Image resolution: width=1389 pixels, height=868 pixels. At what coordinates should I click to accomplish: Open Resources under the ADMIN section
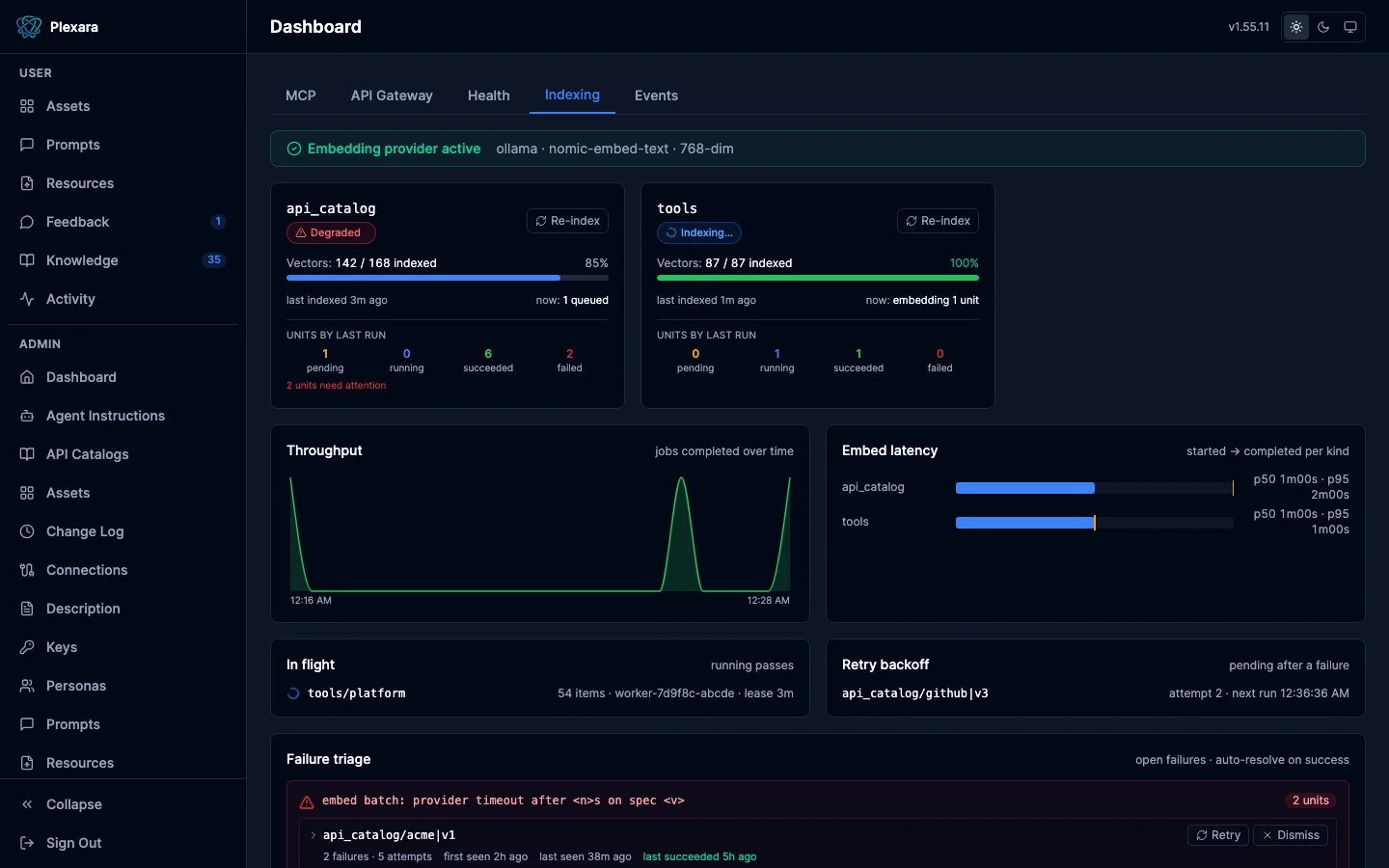pos(123,763)
